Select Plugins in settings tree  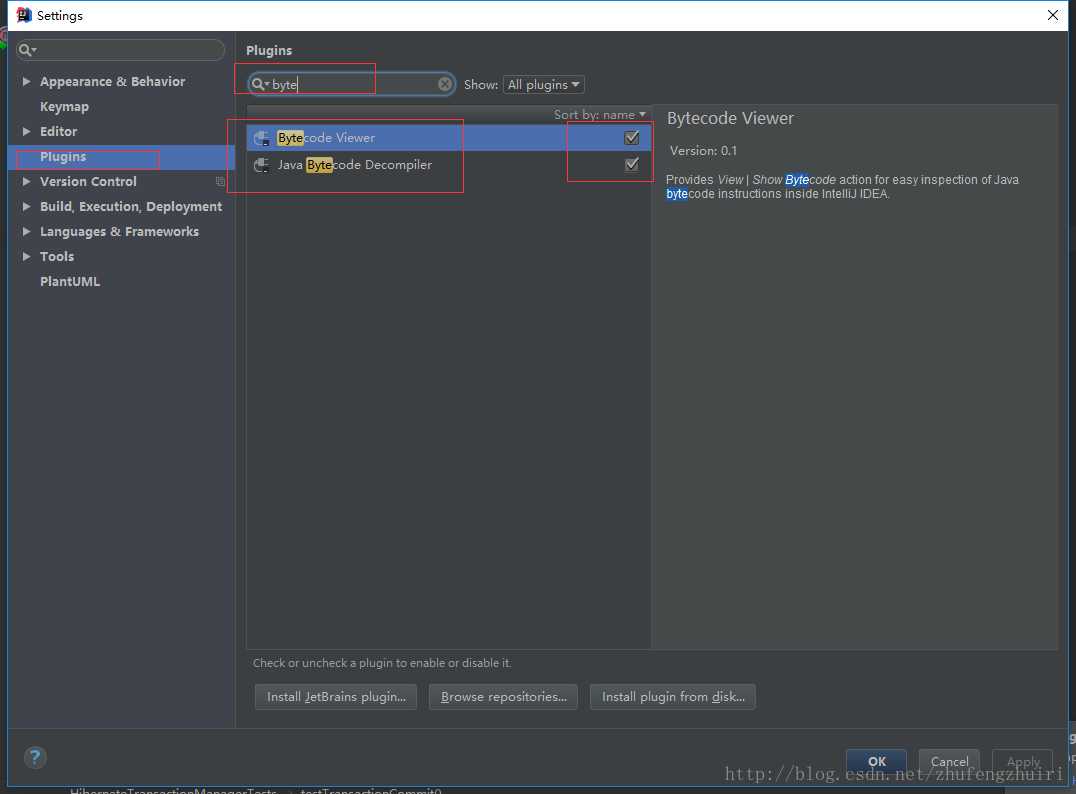(x=63, y=156)
